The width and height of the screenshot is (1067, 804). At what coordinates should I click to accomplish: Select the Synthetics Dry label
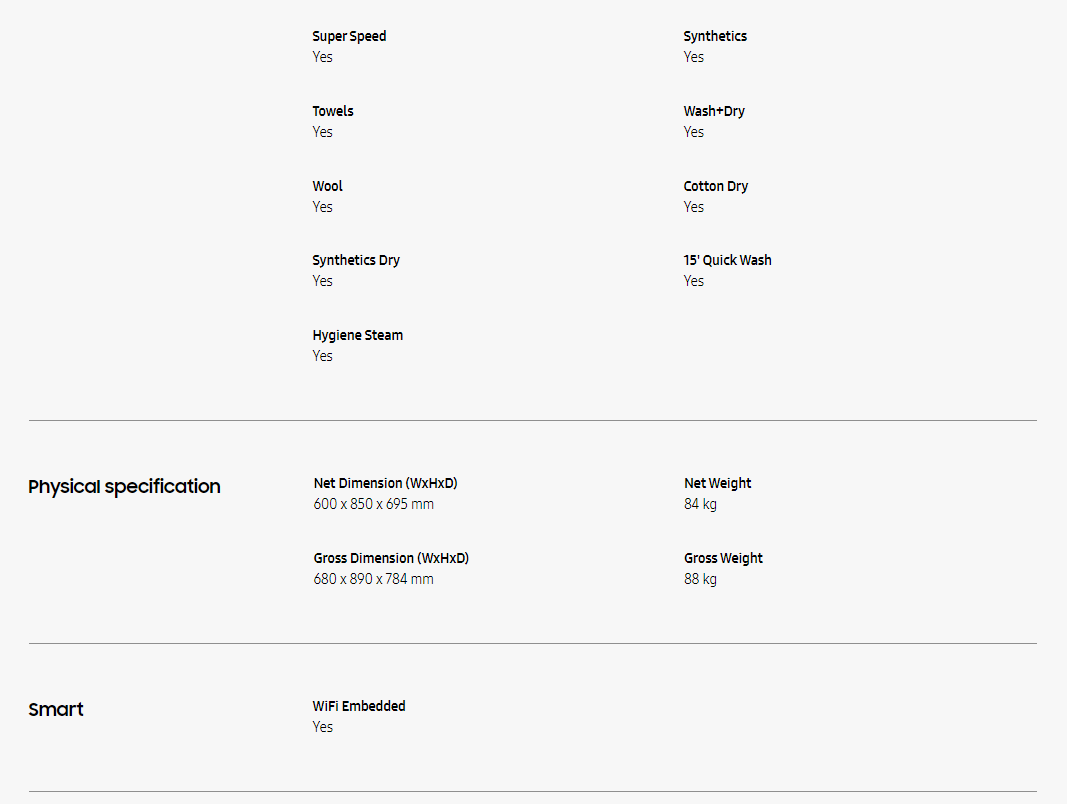(x=356, y=260)
